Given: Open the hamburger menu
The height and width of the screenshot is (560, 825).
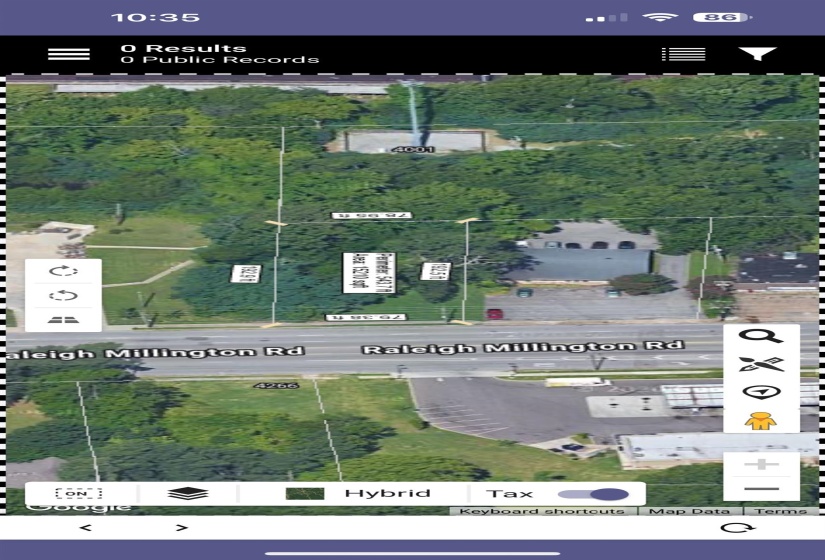Looking at the screenshot, I should point(69,54).
